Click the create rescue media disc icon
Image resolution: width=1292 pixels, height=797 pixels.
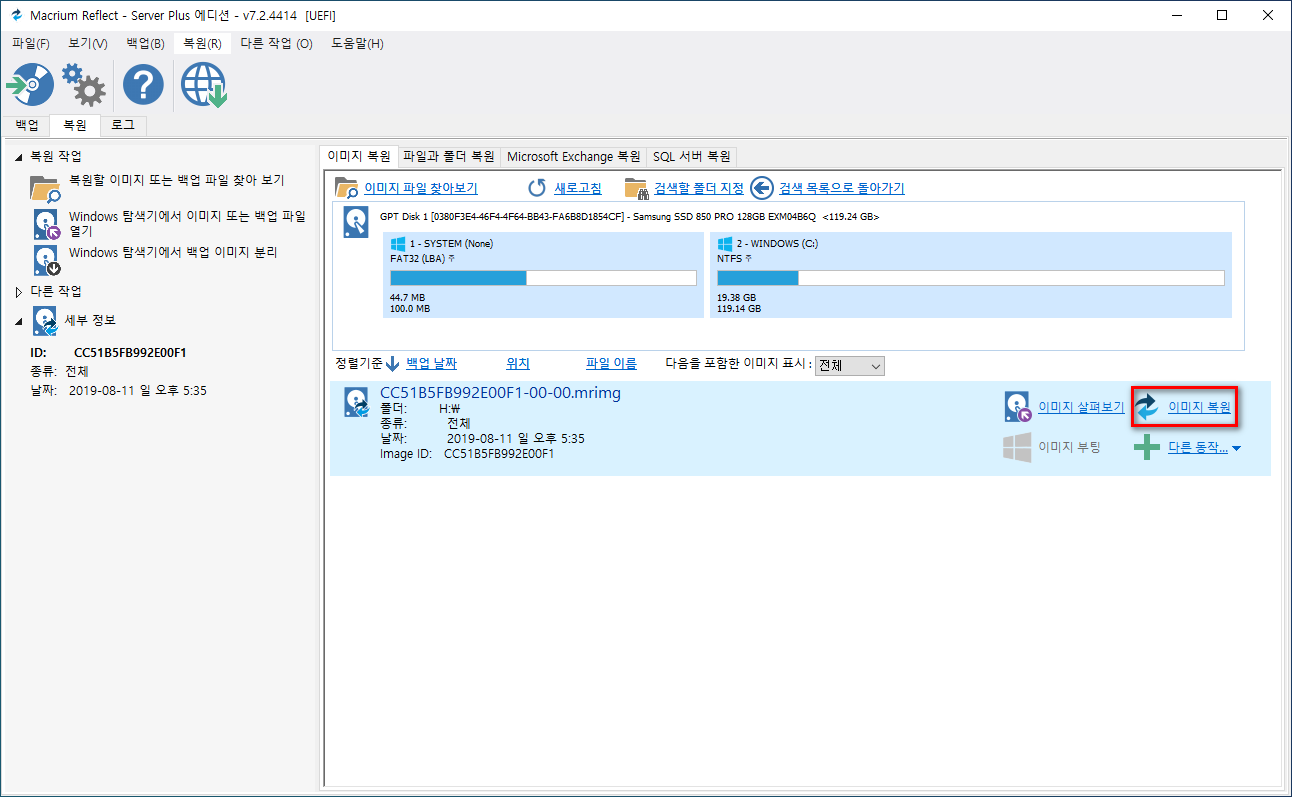[29, 86]
